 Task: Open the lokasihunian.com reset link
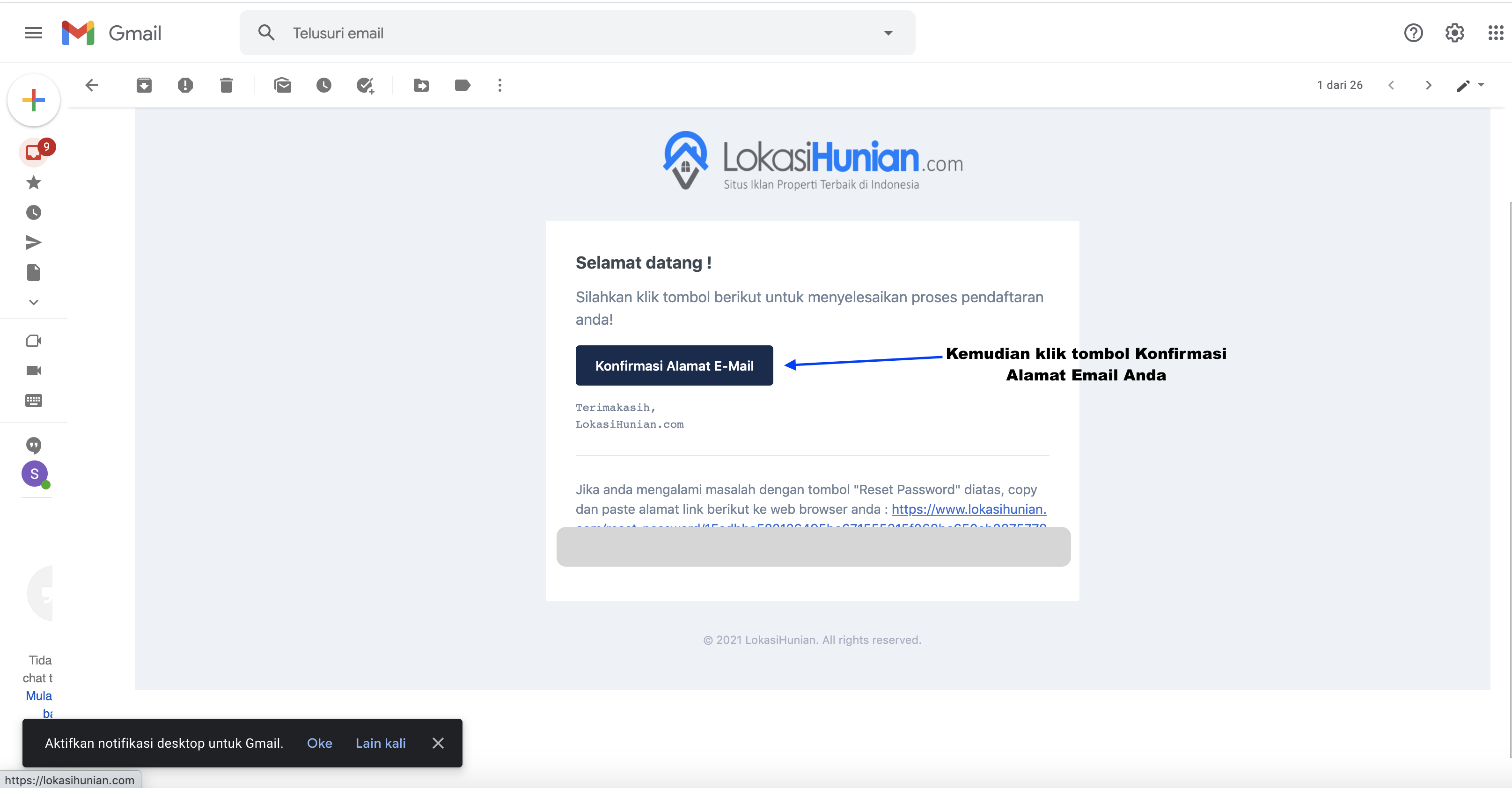coord(969,509)
